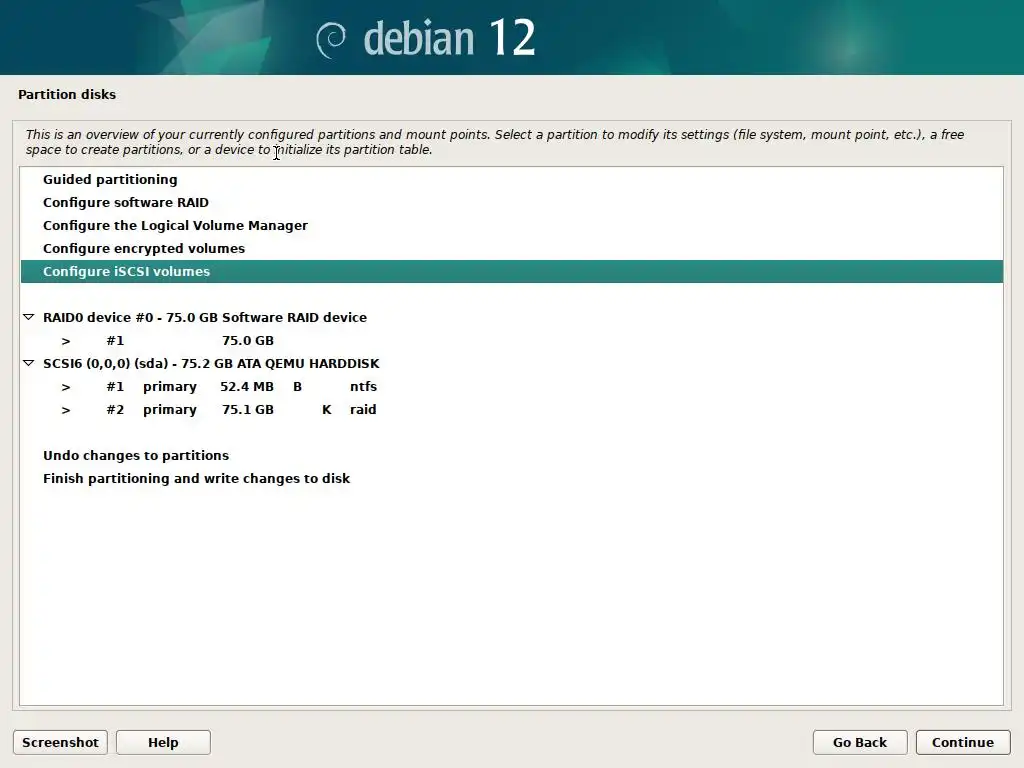Click arrow beside ntfs partition #1
1024x768 pixels.
click(x=66, y=387)
